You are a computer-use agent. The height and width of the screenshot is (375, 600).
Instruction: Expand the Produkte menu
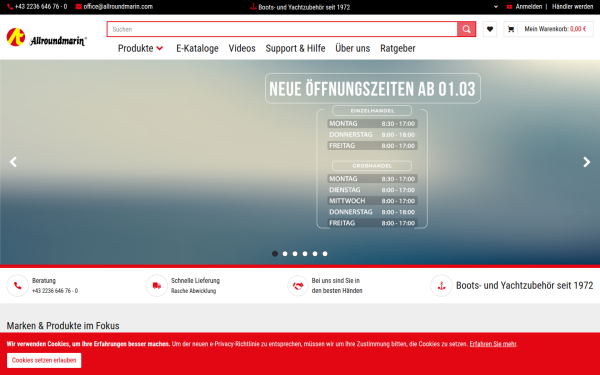click(x=140, y=48)
